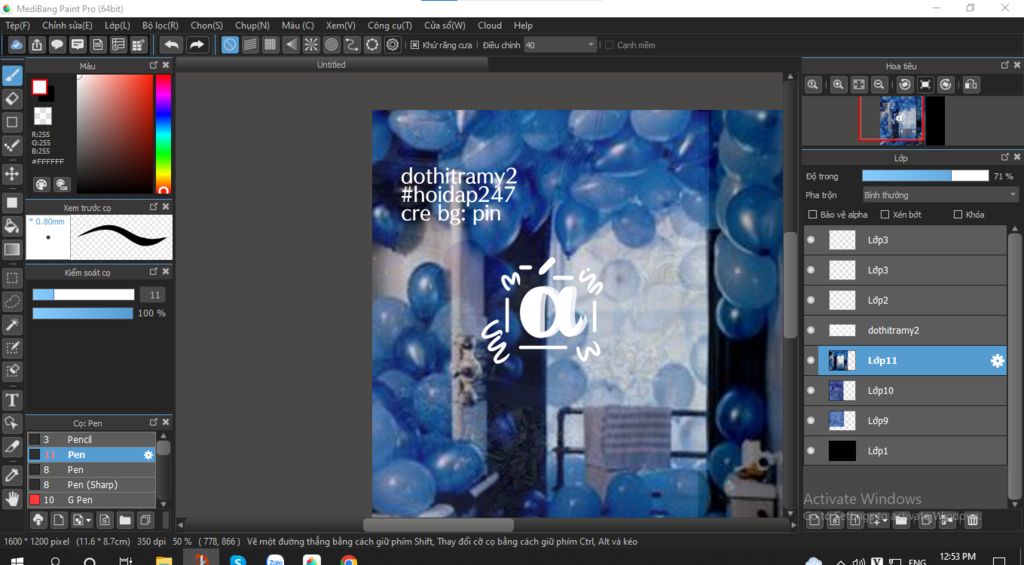Open the Cloud menu
Image resolution: width=1024 pixels, height=565 pixels.
tap(490, 25)
